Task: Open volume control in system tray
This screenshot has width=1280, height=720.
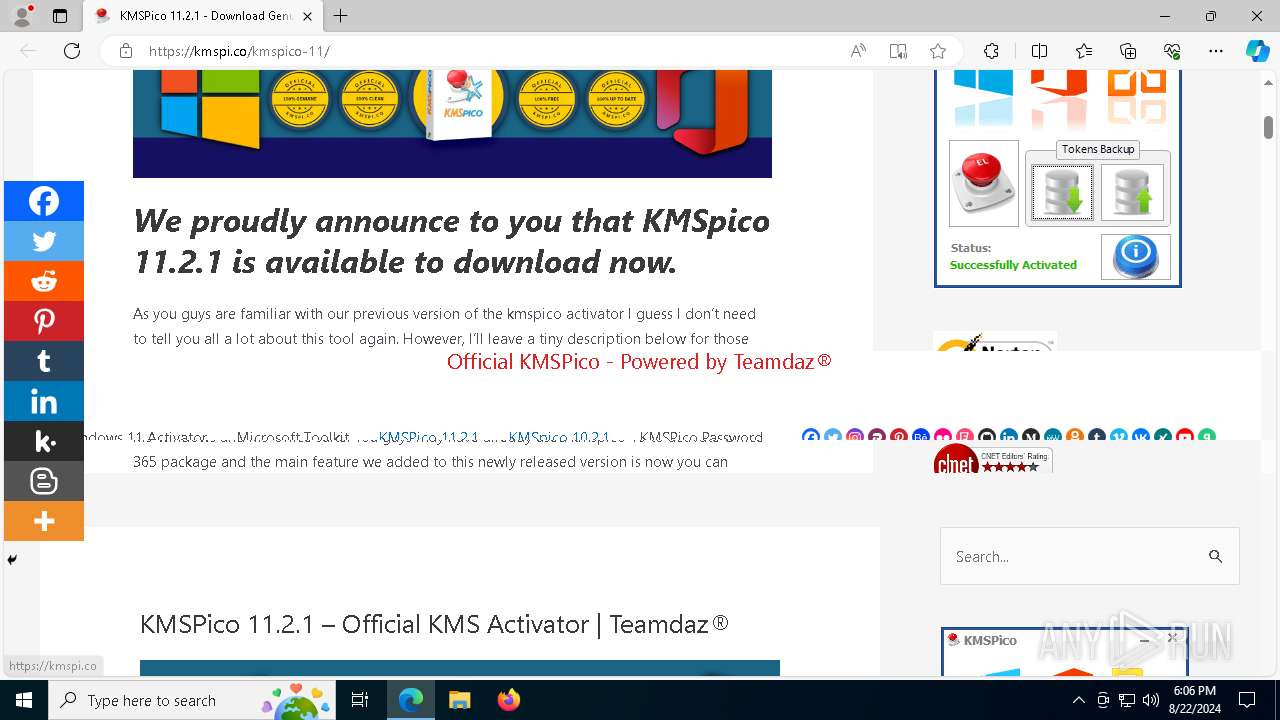Action: click(x=1150, y=700)
